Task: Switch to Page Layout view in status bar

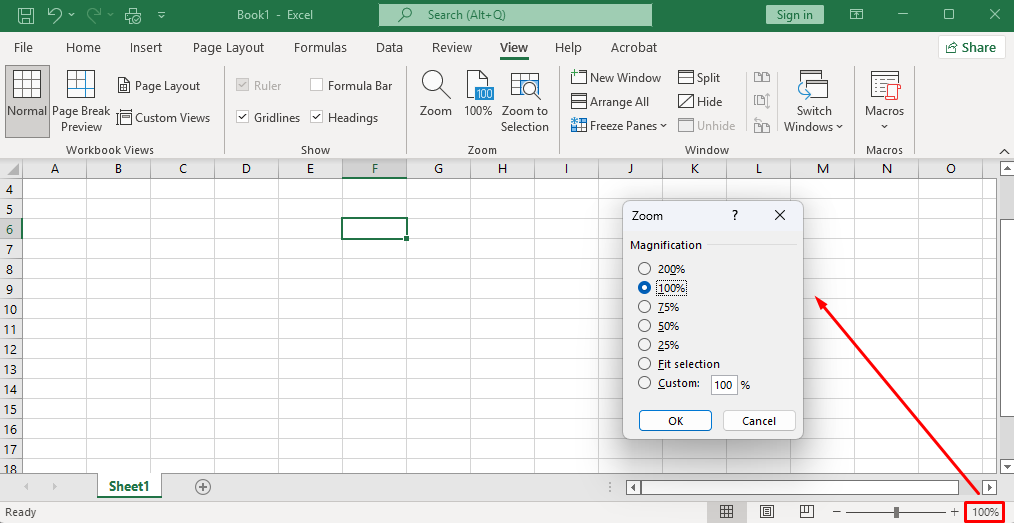Action: (x=767, y=512)
